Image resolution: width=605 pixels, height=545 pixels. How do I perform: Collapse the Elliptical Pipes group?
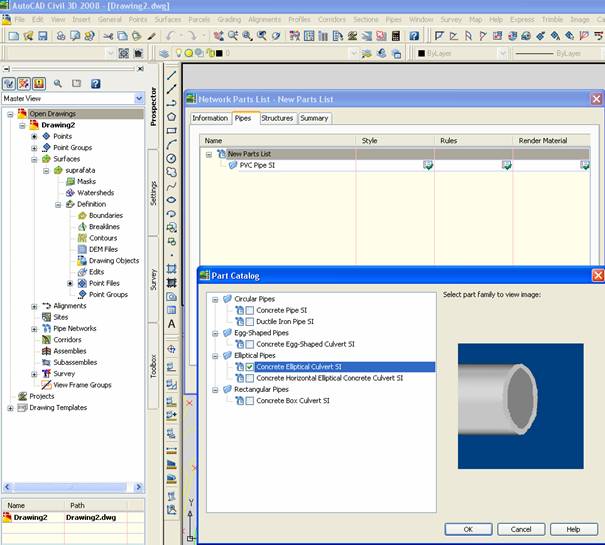tap(215, 356)
